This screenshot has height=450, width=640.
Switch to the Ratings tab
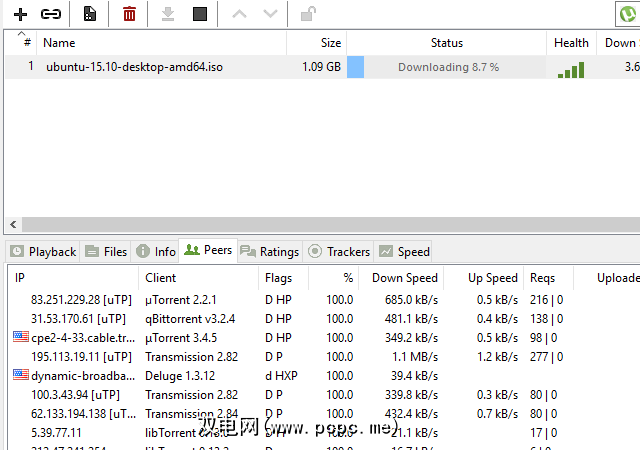pyautogui.click(x=270, y=252)
